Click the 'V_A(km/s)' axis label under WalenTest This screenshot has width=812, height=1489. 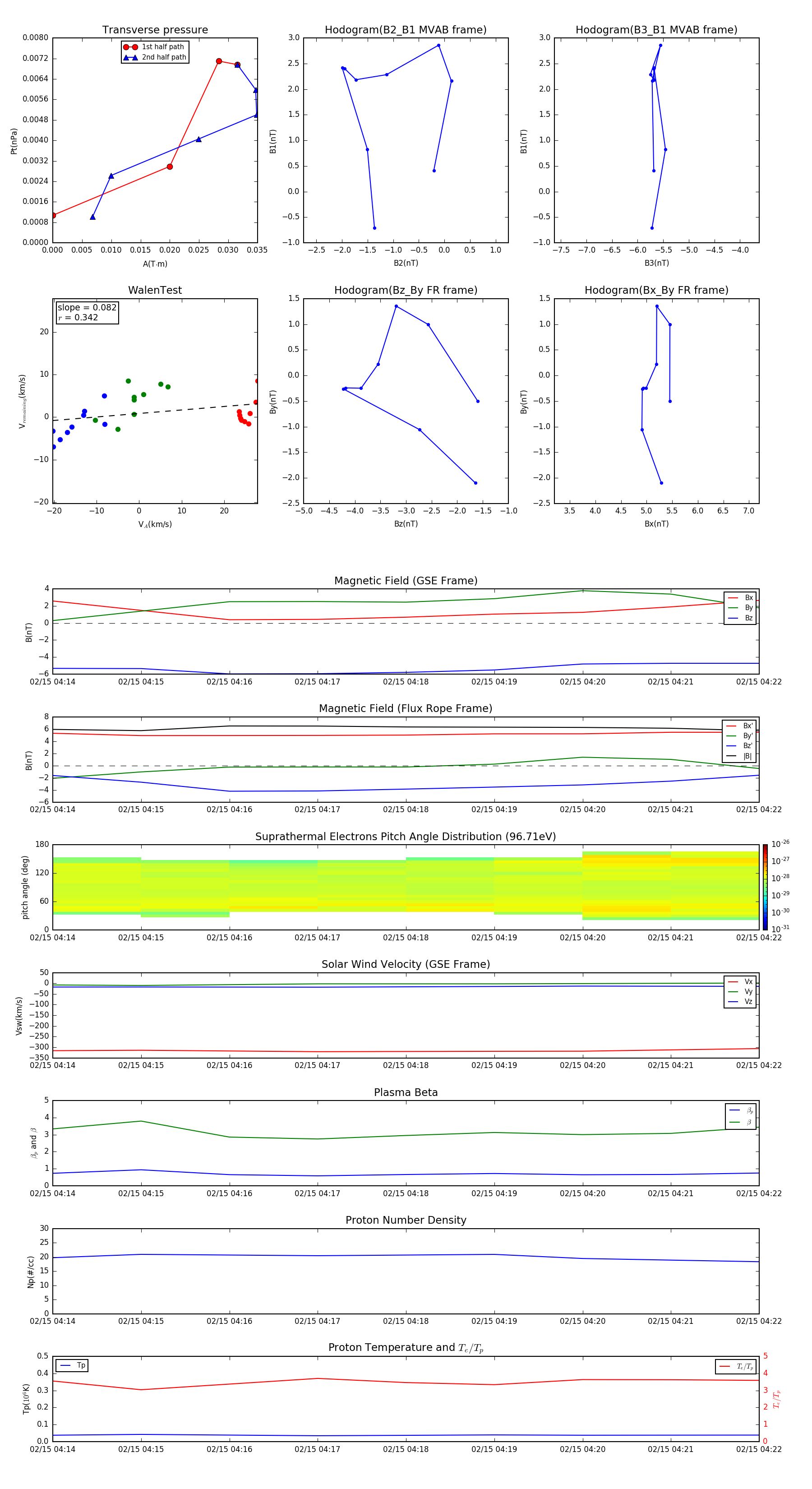155,524
